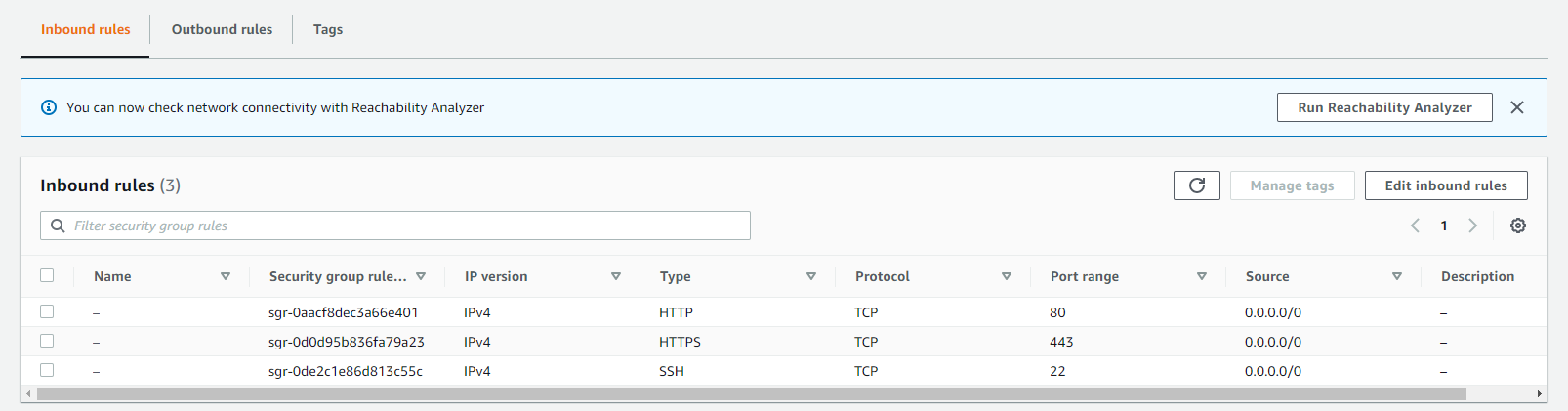
Task: Click port range value 22
Action: [x=1057, y=371]
